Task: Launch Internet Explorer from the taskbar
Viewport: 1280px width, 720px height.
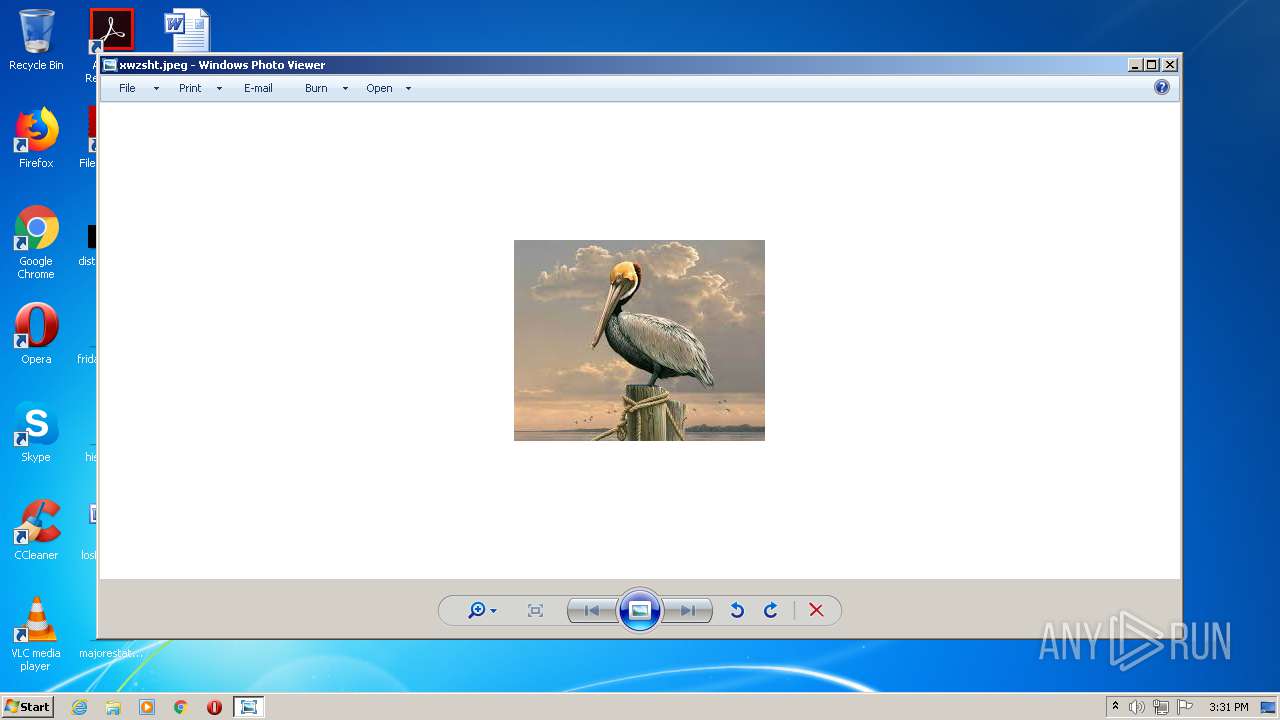Action: [x=79, y=707]
